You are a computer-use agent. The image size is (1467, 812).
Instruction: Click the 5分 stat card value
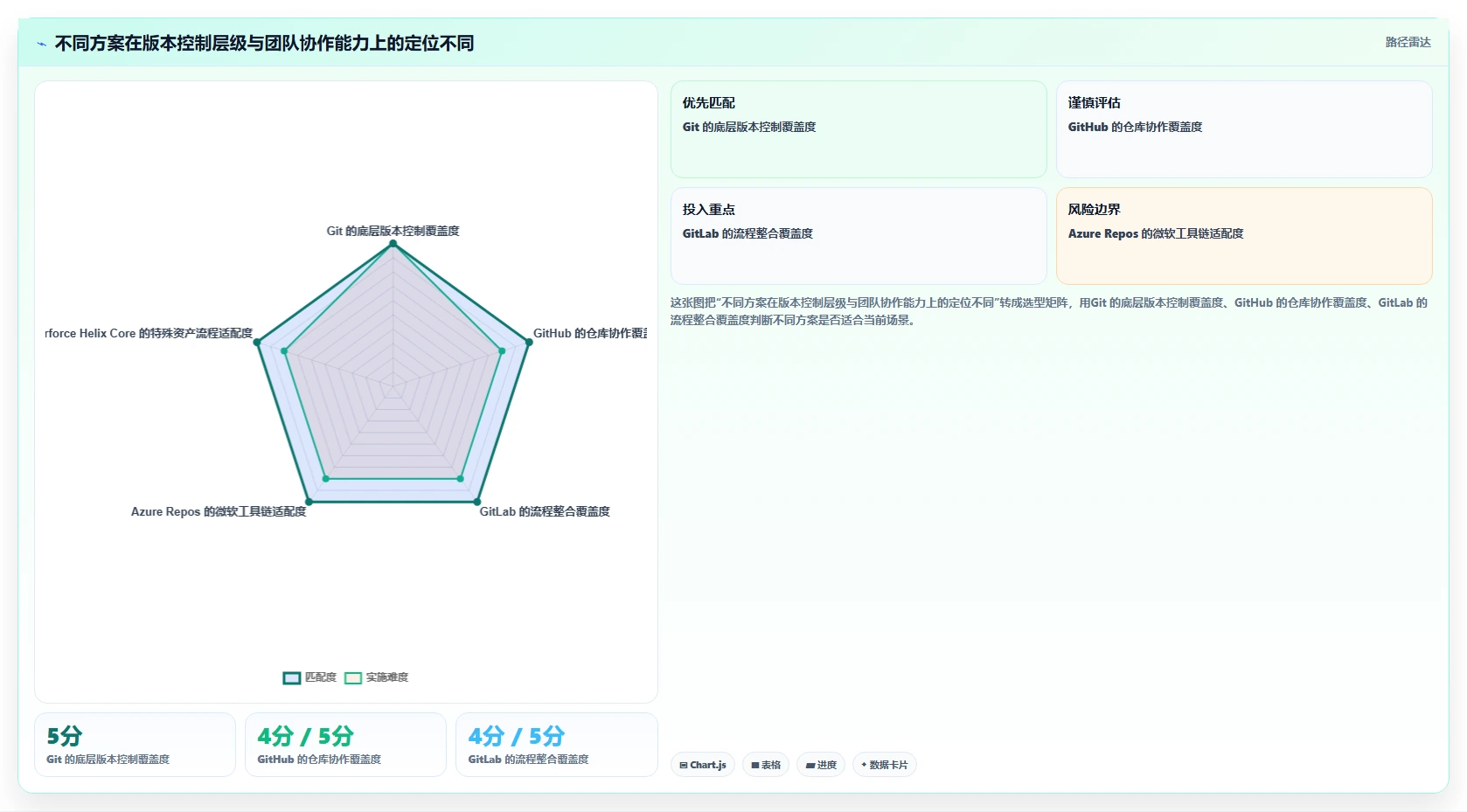65,736
